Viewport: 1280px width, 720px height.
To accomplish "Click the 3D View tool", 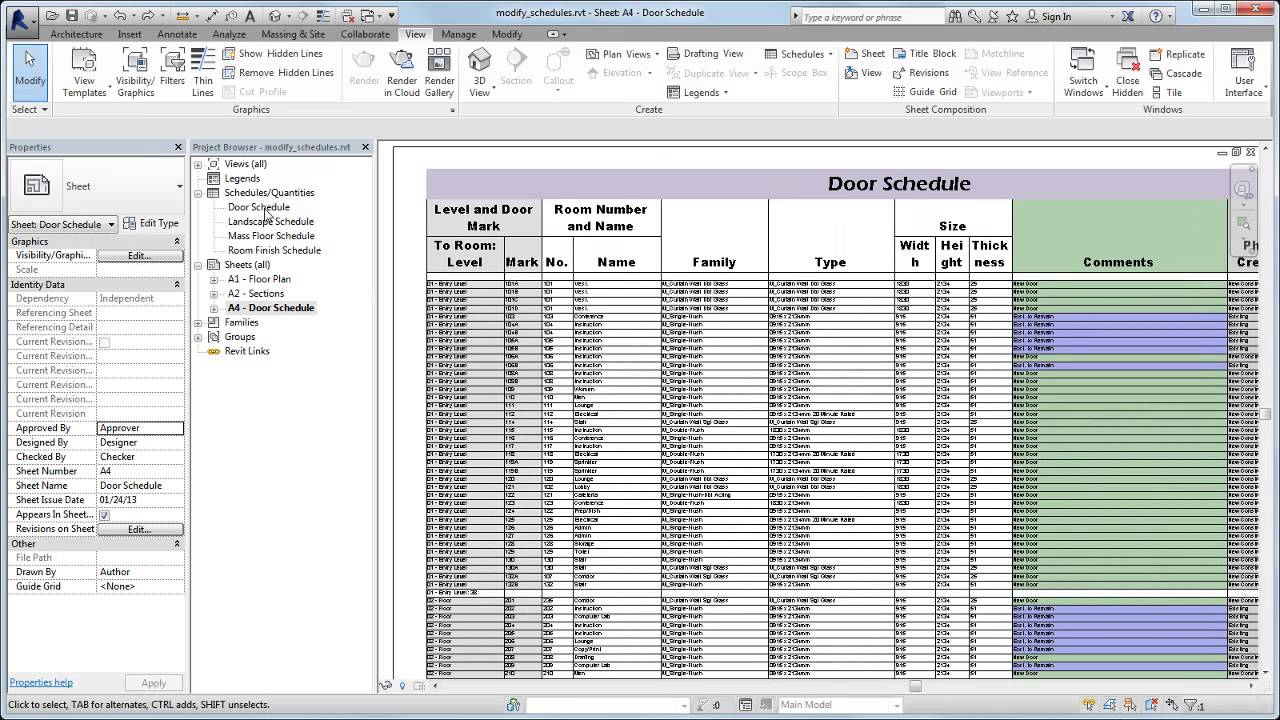I will tap(480, 72).
